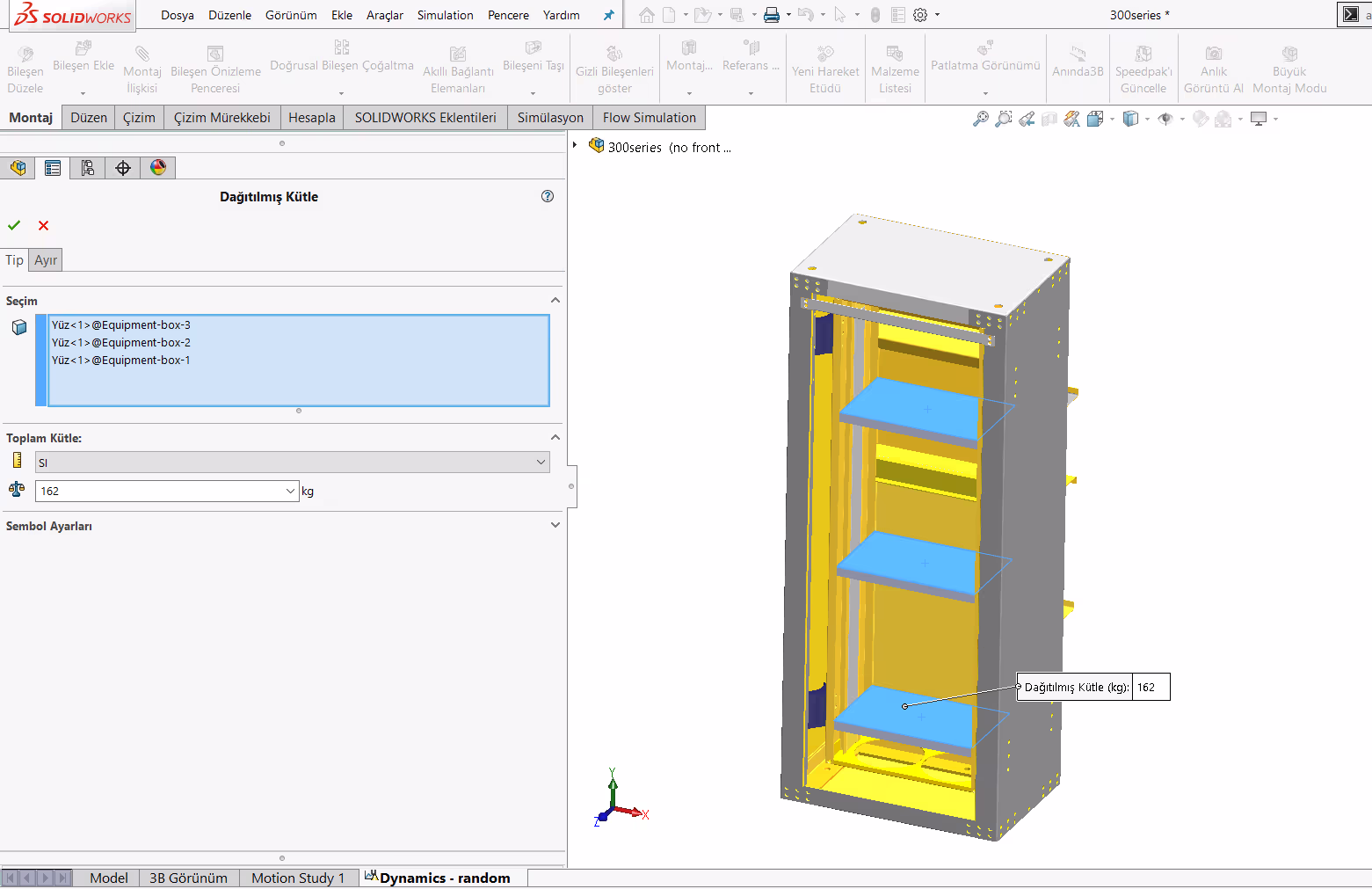Open the ConfigurationManager tab icon
Image resolution: width=1372 pixels, height=889 pixels.
point(88,168)
